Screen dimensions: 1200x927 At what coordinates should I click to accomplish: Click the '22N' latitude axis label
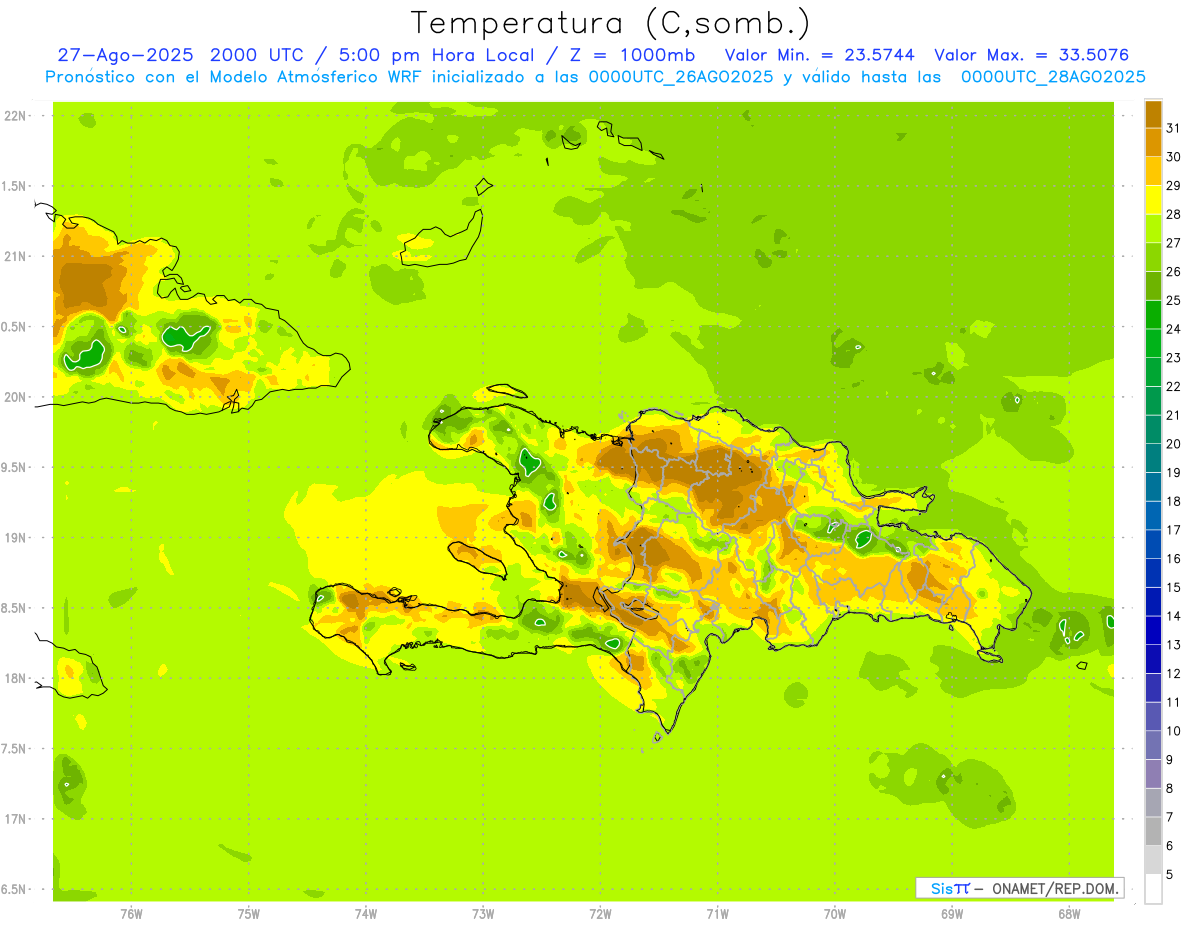click(16, 116)
